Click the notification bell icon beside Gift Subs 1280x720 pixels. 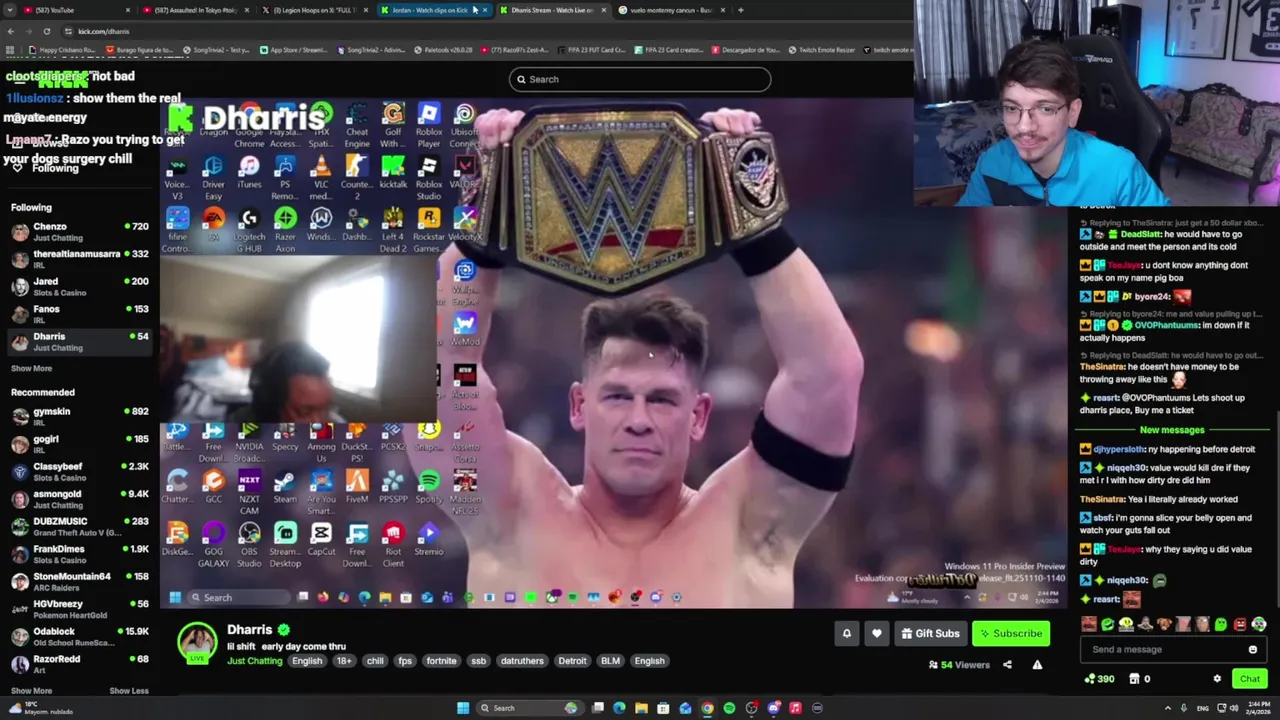(846, 633)
